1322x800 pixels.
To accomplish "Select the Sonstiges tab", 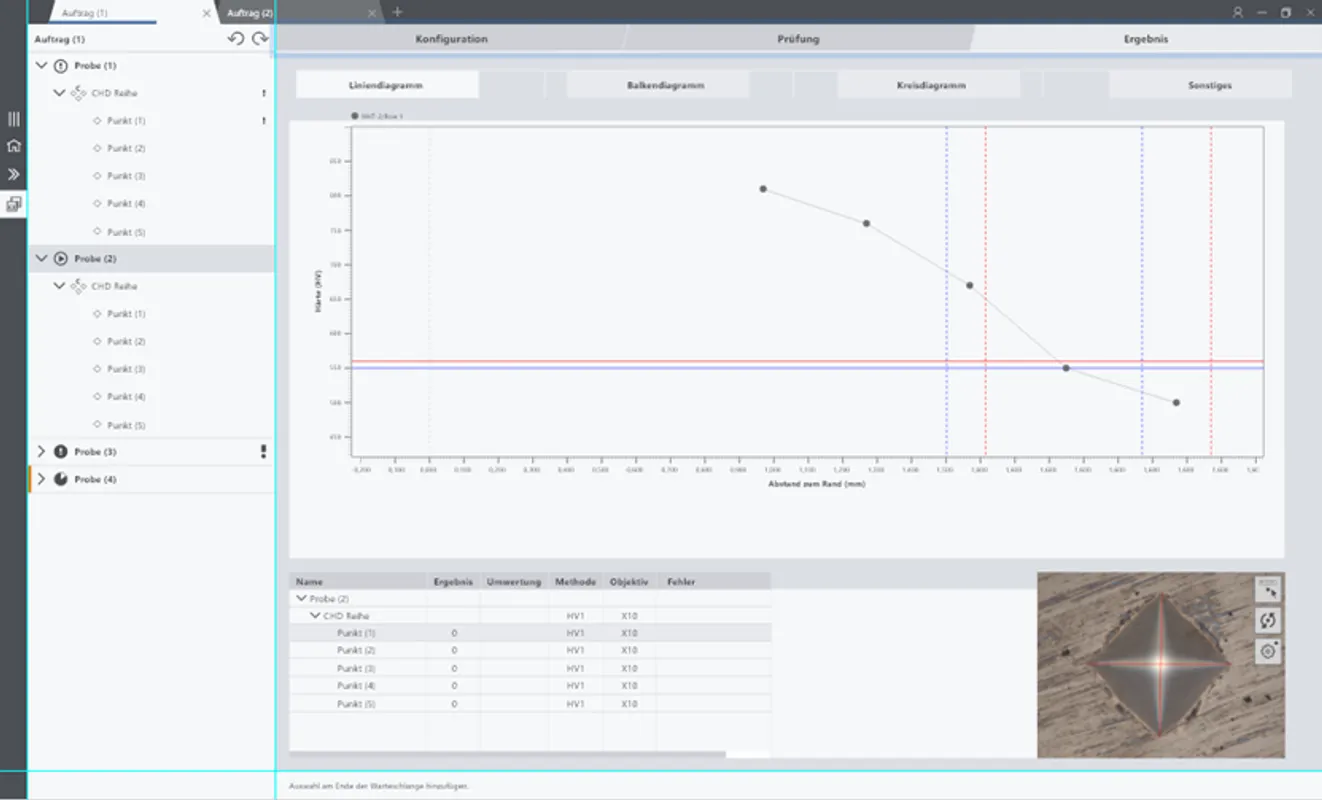I will tap(1201, 85).
